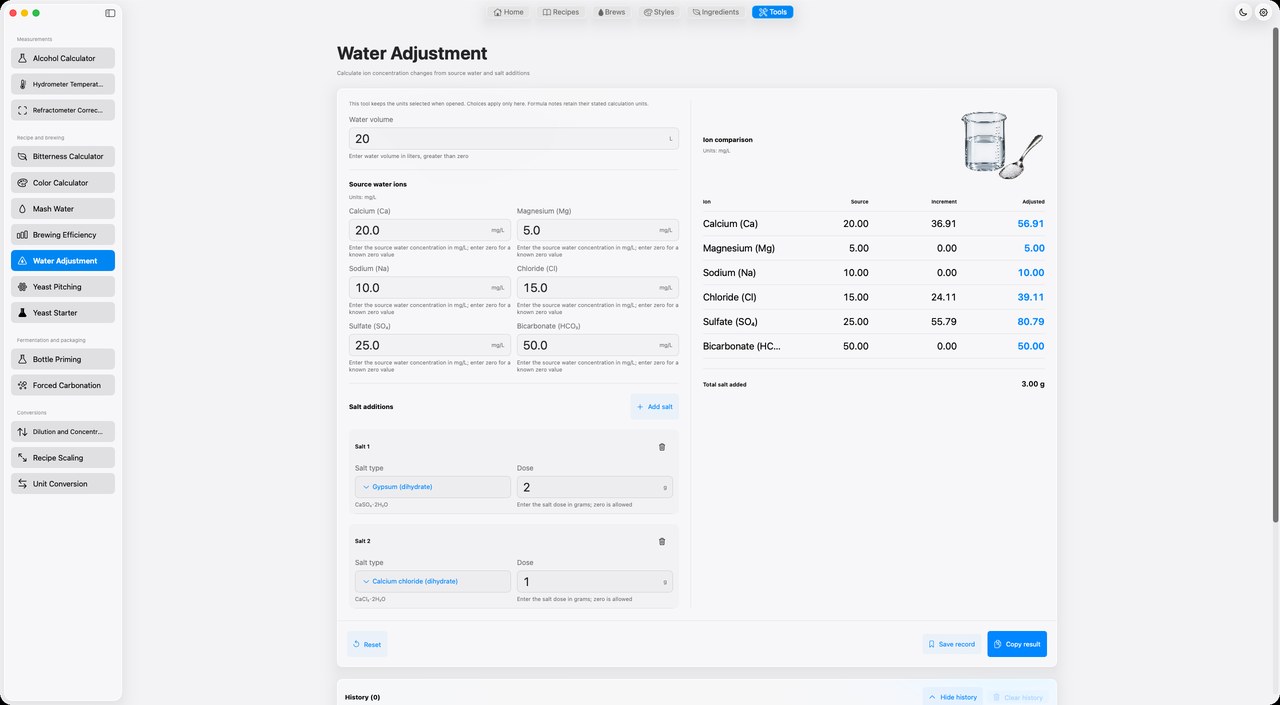Copy the result to clipboard
This screenshot has height=705, width=1280.
(1017, 644)
